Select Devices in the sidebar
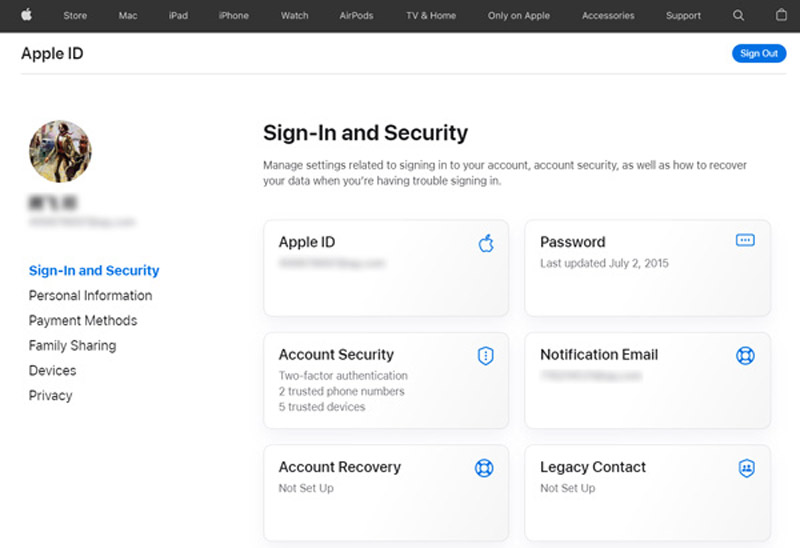 pos(52,371)
